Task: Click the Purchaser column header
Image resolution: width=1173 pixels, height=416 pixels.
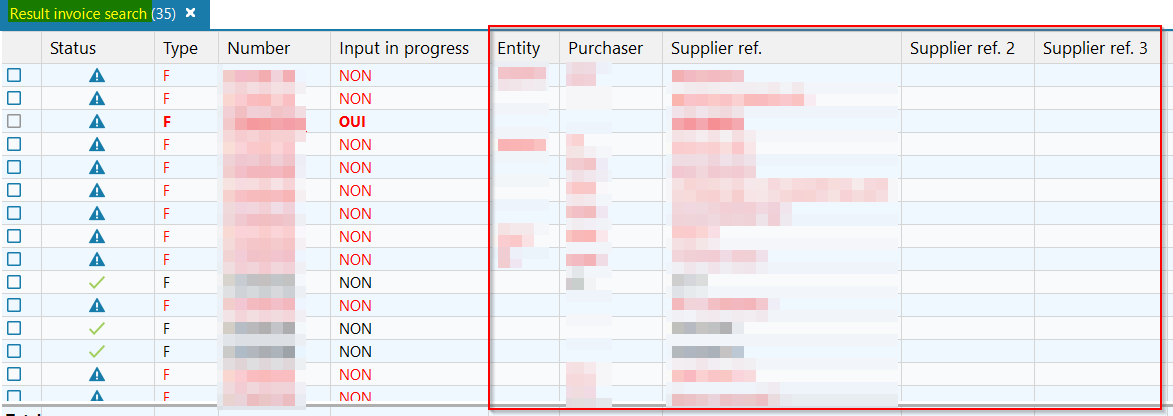Action: click(x=606, y=48)
